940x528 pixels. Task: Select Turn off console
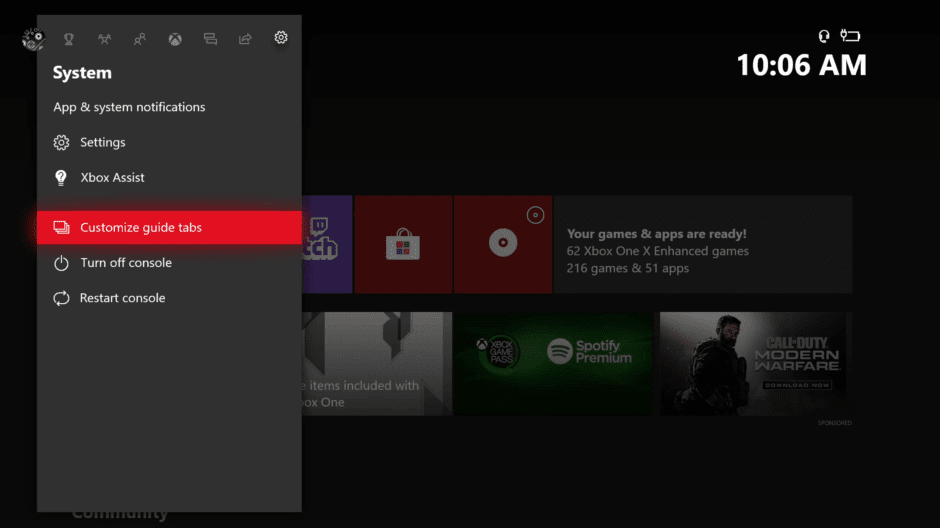126,263
